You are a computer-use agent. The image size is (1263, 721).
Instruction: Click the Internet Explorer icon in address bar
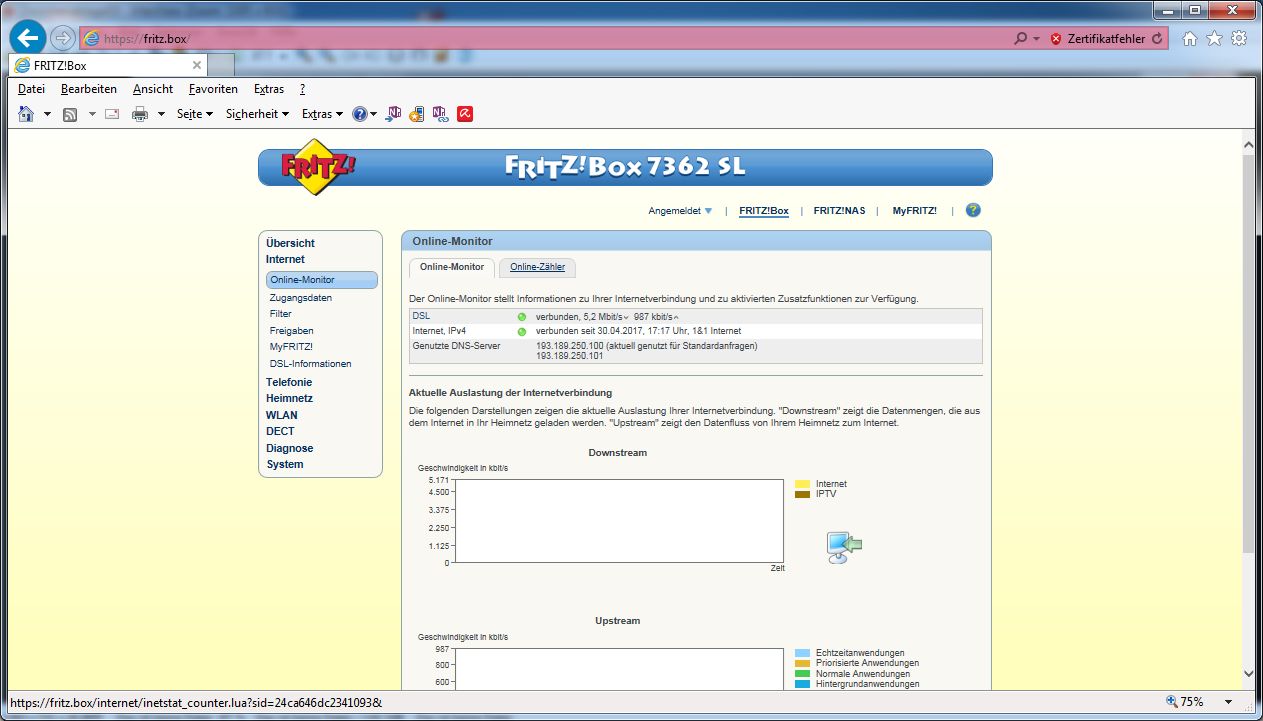pyautogui.click(x=92, y=38)
